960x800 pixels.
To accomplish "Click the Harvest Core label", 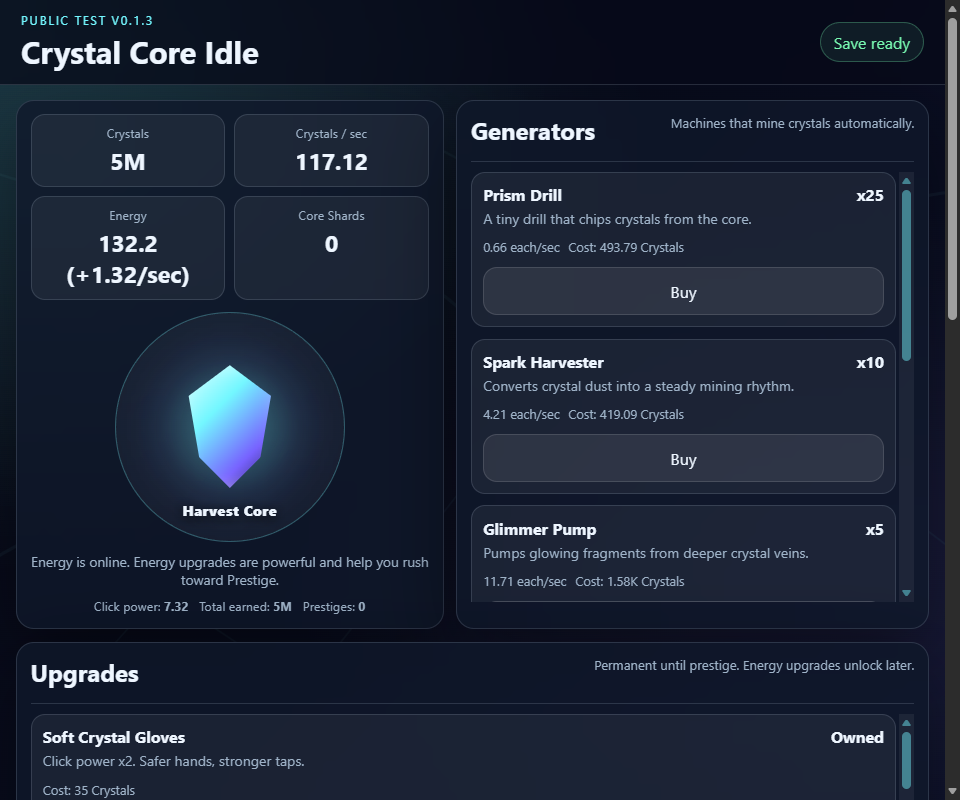I will (230, 511).
